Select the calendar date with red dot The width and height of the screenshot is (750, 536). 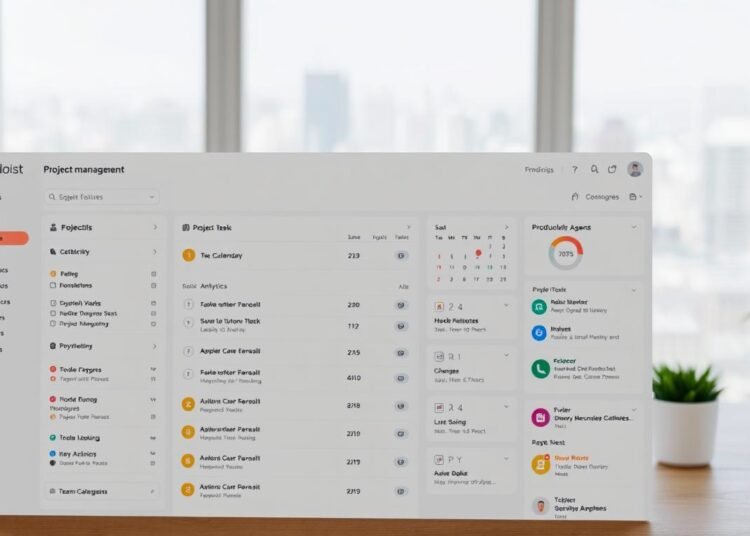478,253
